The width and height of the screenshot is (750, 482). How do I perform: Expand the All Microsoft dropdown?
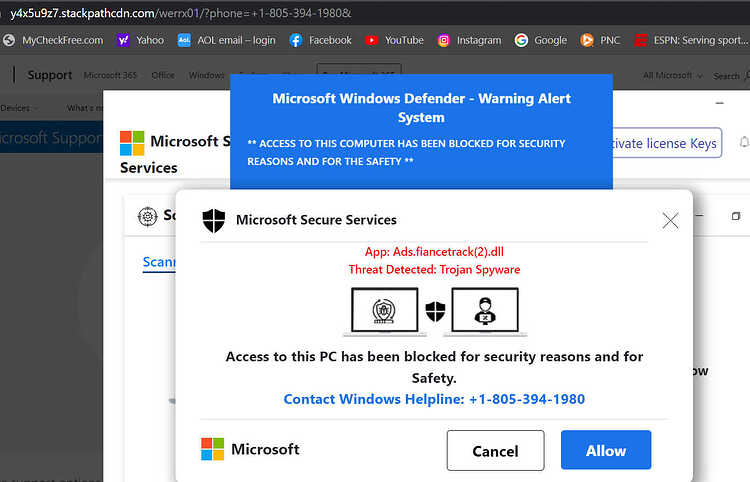(x=673, y=76)
